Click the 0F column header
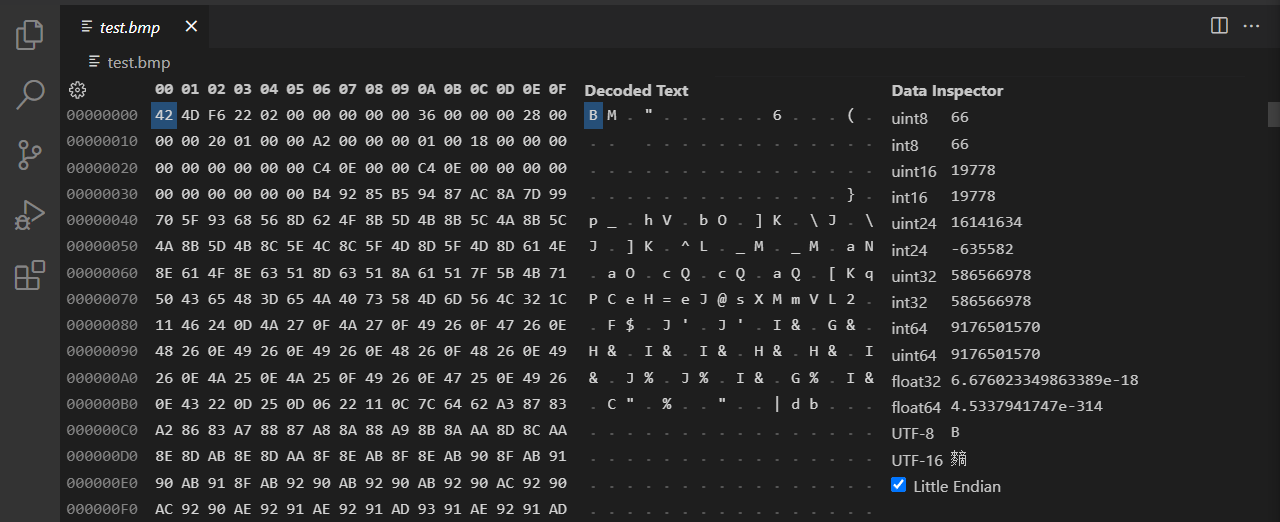Image resolution: width=1280 pixels, height=522 pixels. pyautogui.click(x=557, y=90)
